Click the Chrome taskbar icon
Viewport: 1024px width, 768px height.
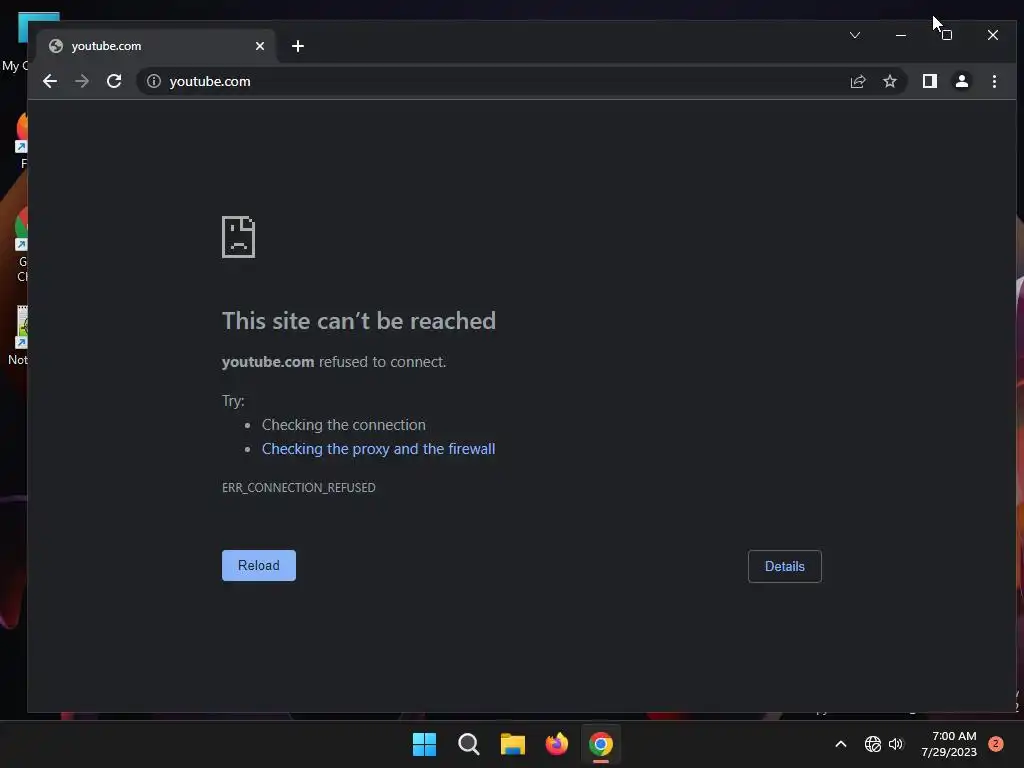601,744
